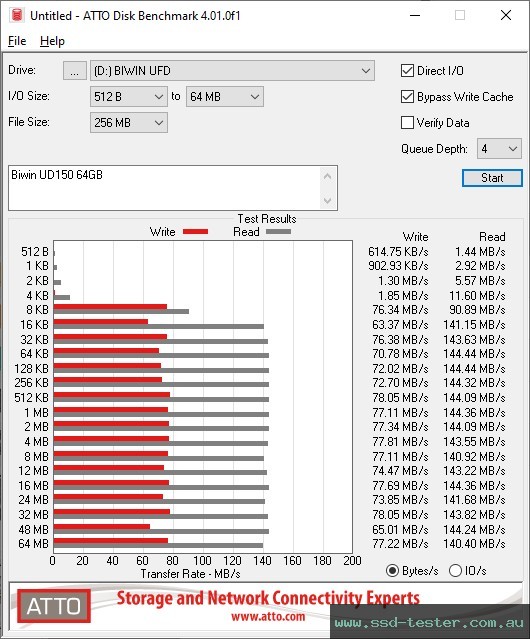Click the 11.60 MB/s read value

click(x=477, y=295)
